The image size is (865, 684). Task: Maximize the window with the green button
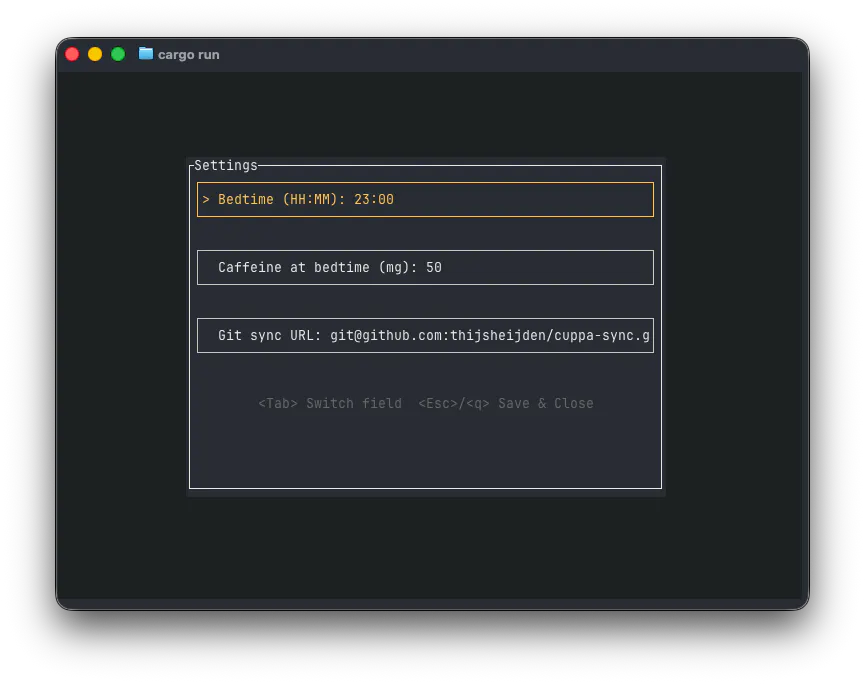tap(118, 54)
